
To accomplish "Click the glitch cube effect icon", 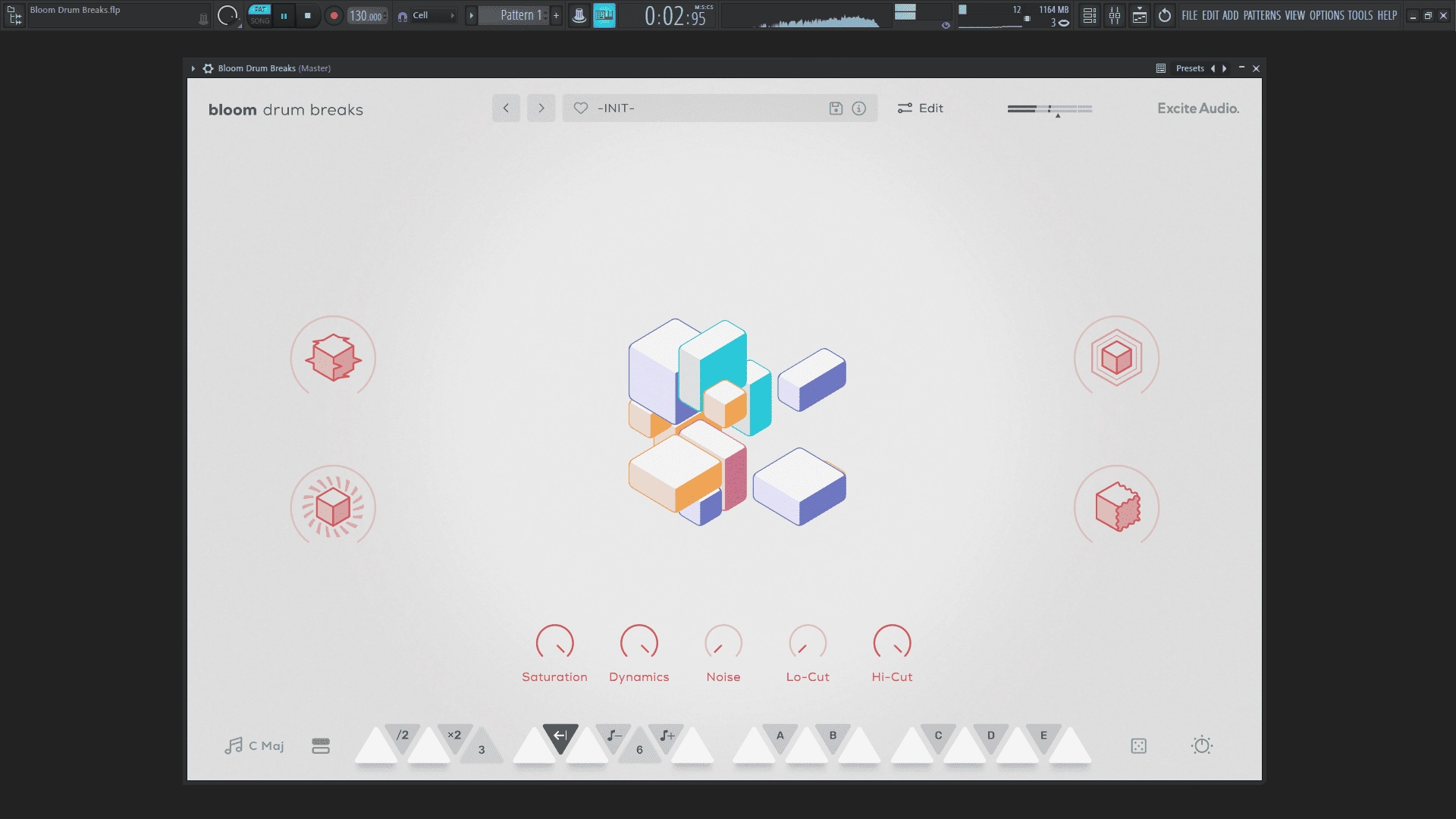I will point(333,357).
